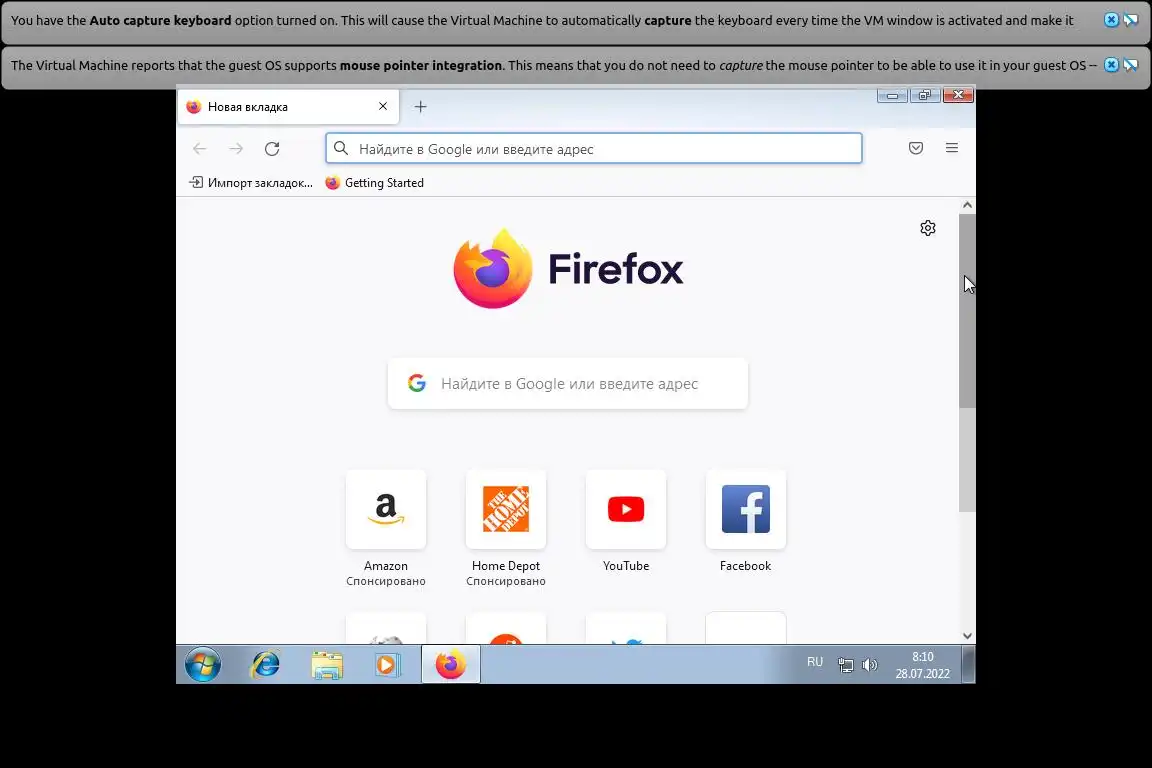The height and width of the screenshot is (768, 1152).
Task: Click the magnifier icon in address bar
Action: (341, 148)
